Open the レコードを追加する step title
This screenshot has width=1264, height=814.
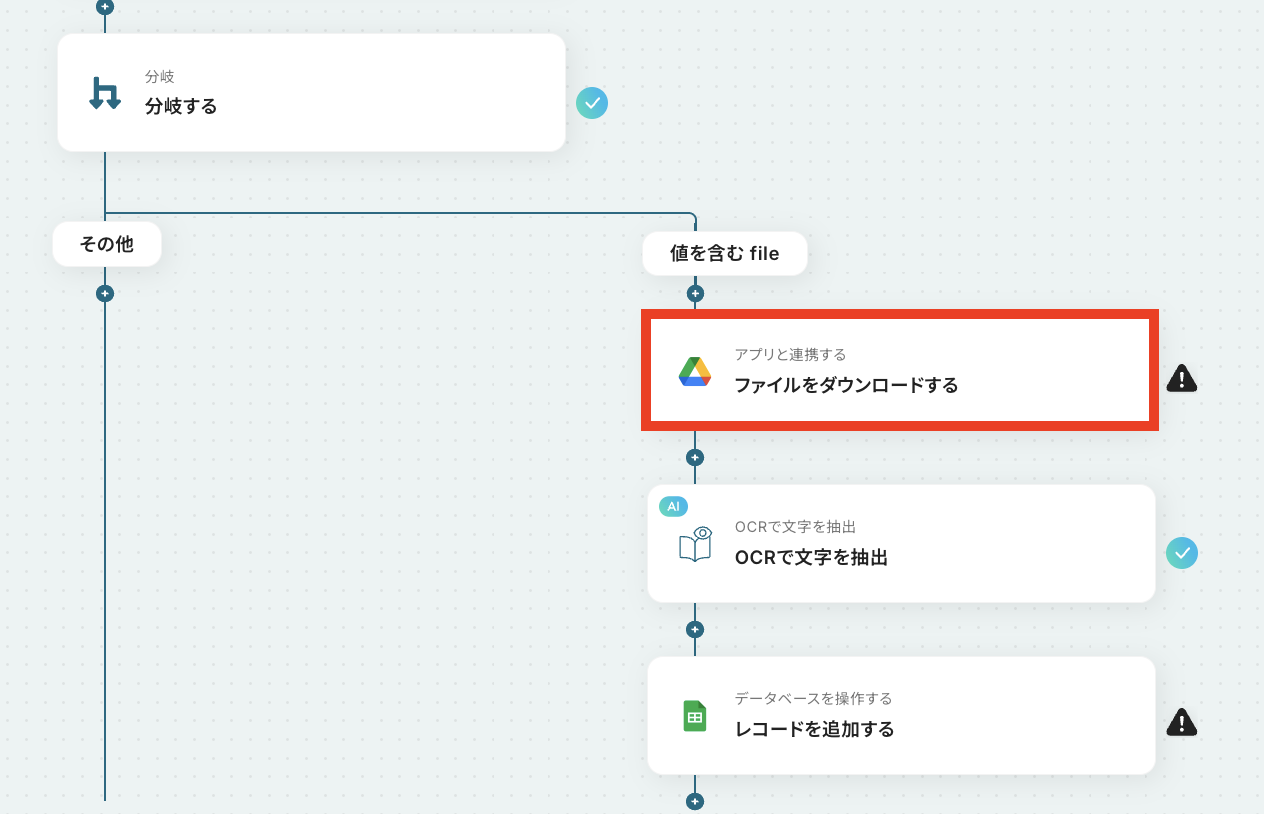click(x=814, y=730)
